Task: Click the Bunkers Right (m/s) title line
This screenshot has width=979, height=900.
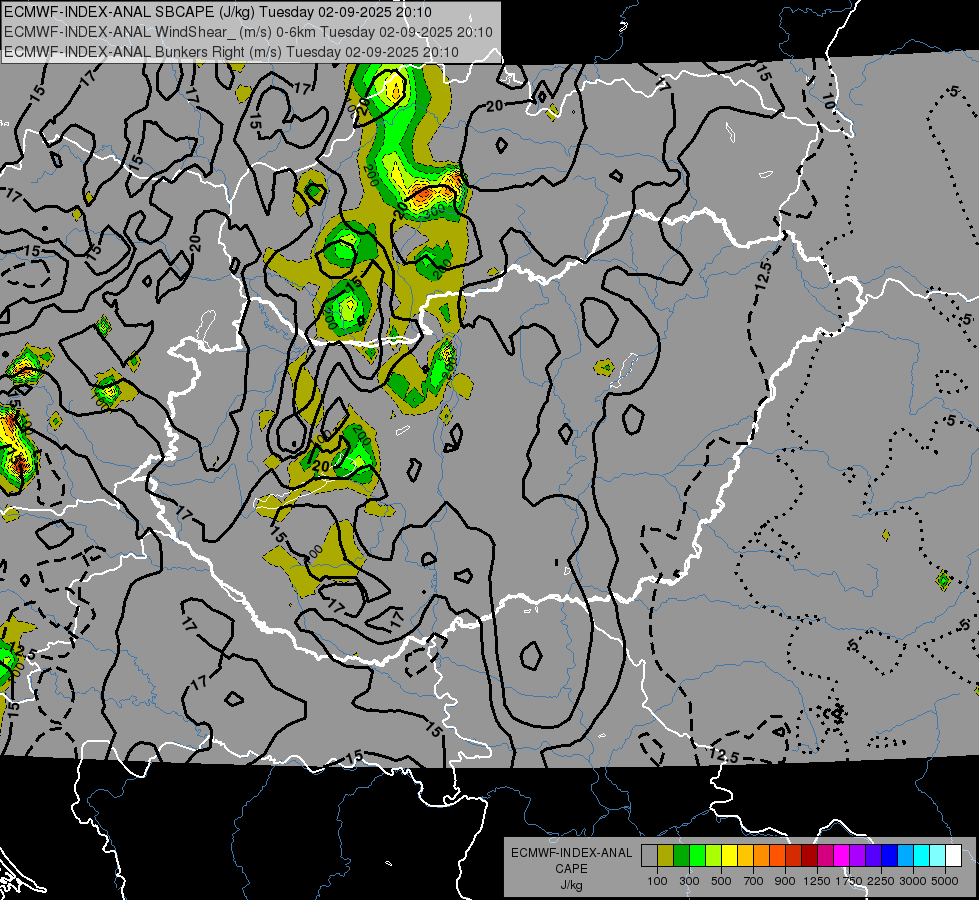Action: [231, 52]
